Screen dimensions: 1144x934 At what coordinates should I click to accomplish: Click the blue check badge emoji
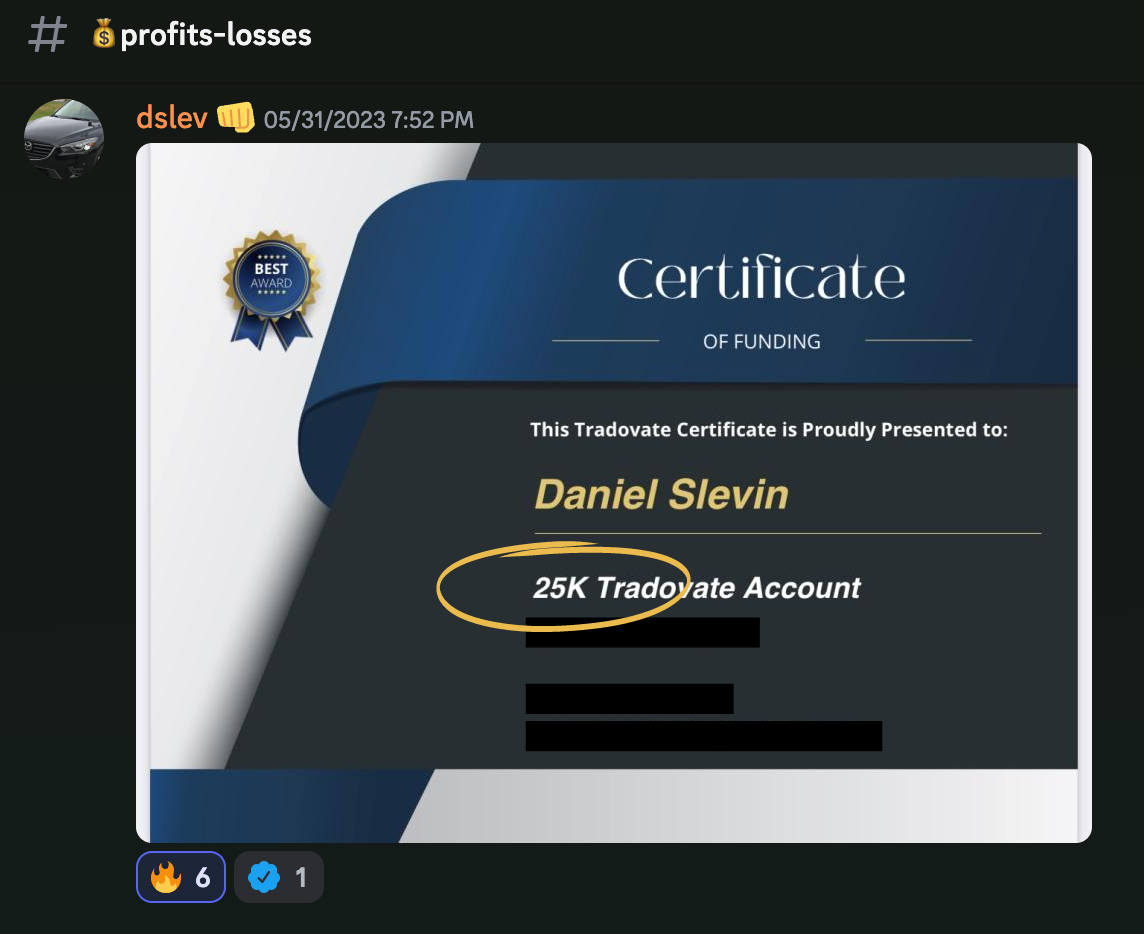(x=264, y=877)
